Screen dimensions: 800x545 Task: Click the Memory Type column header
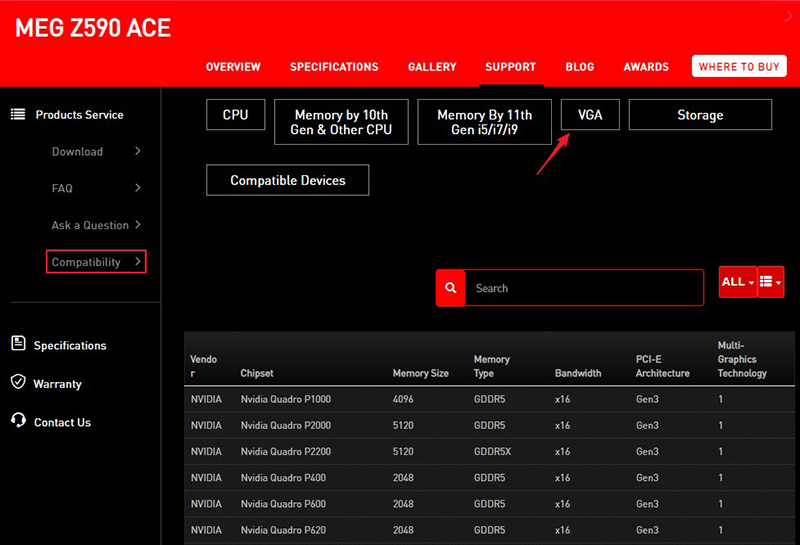click(x=491, y=366)
